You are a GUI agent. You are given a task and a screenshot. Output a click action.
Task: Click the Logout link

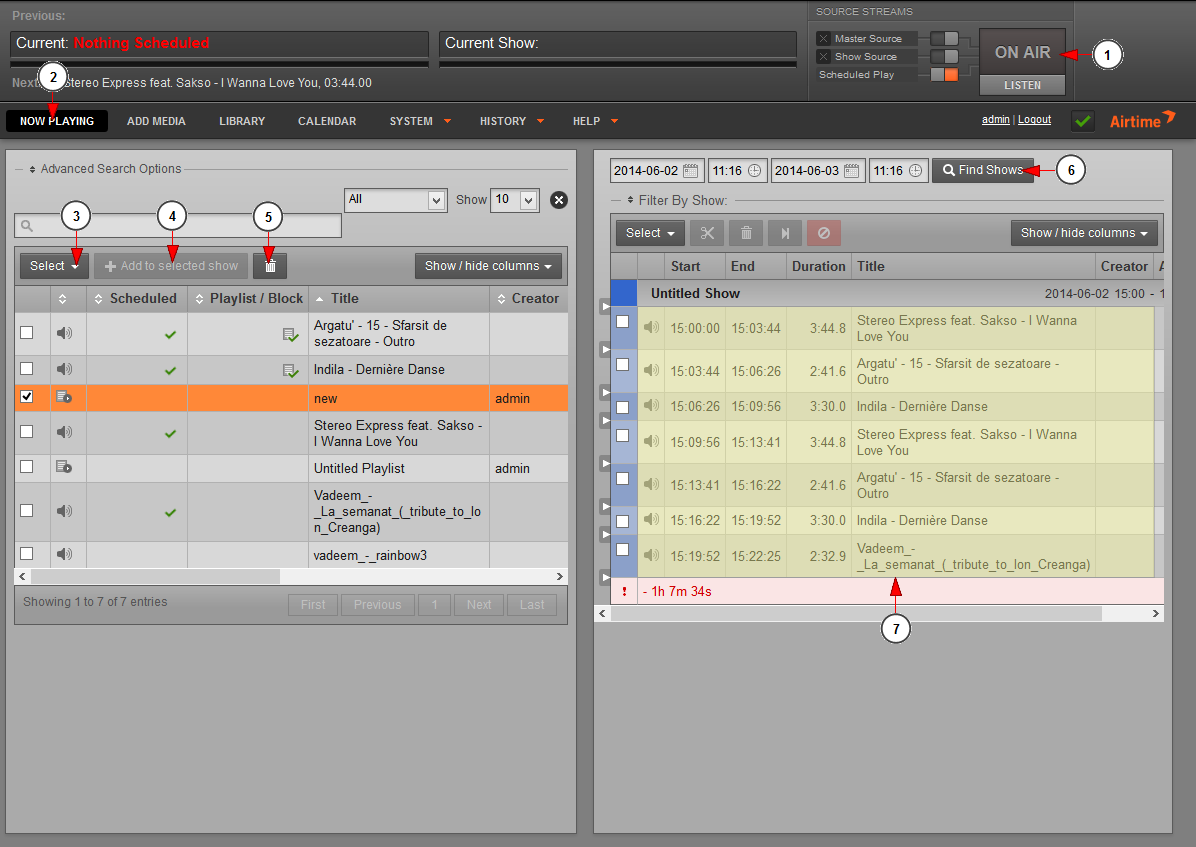(1034, 119)
